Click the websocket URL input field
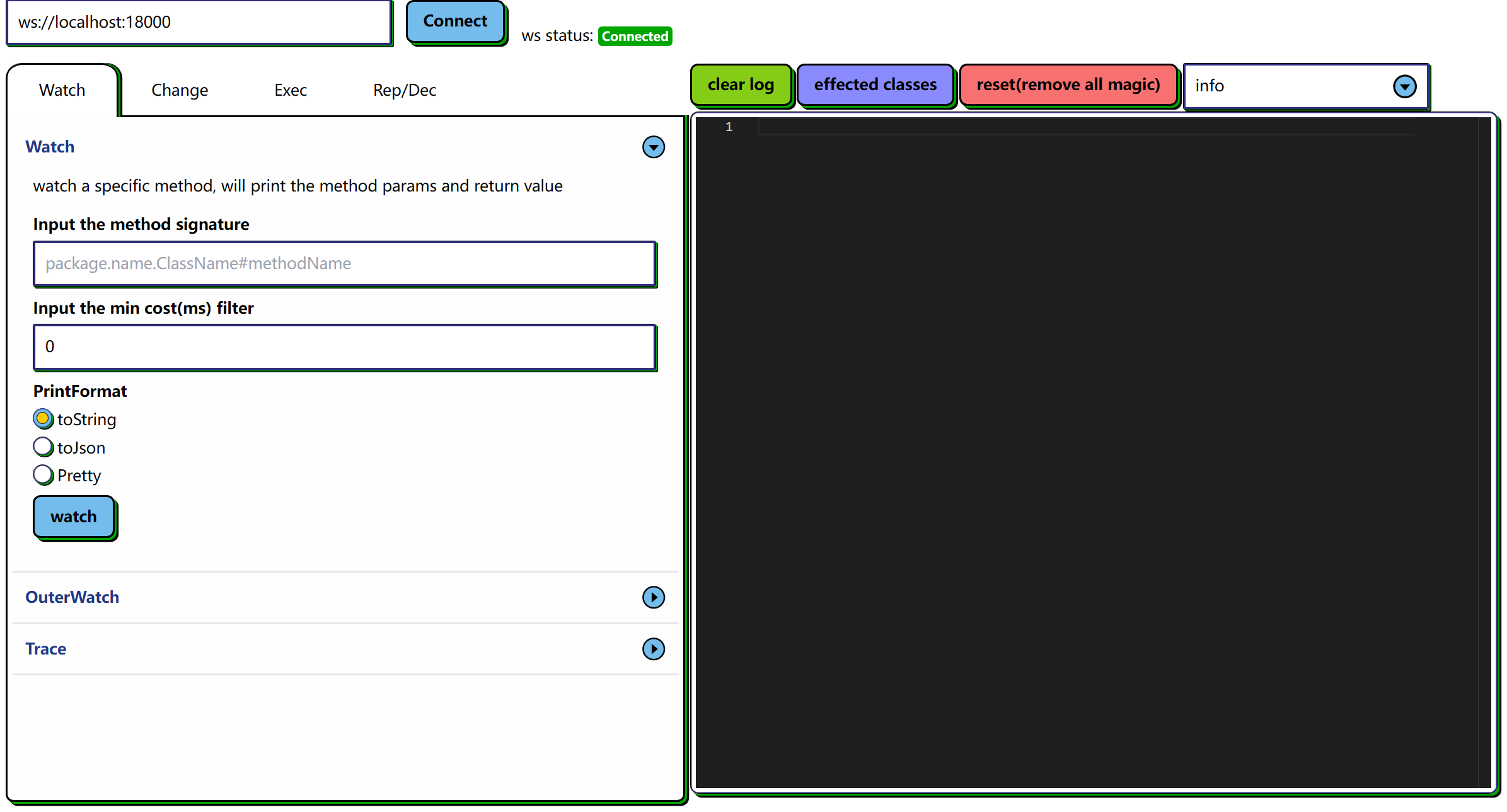 [x=199, y=22]
